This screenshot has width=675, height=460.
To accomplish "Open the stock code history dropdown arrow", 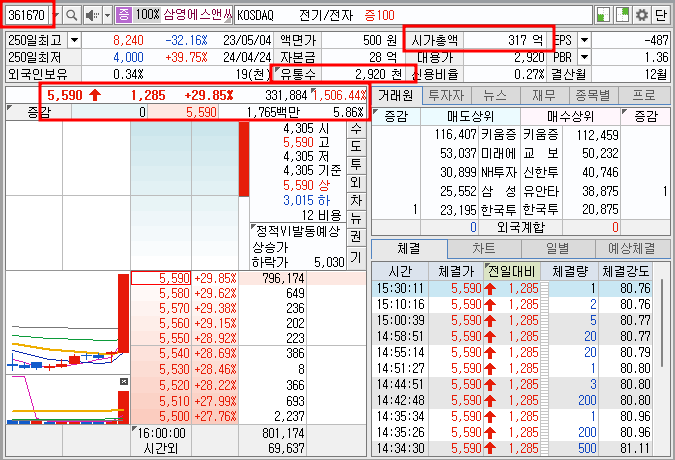I will point(55,15).
